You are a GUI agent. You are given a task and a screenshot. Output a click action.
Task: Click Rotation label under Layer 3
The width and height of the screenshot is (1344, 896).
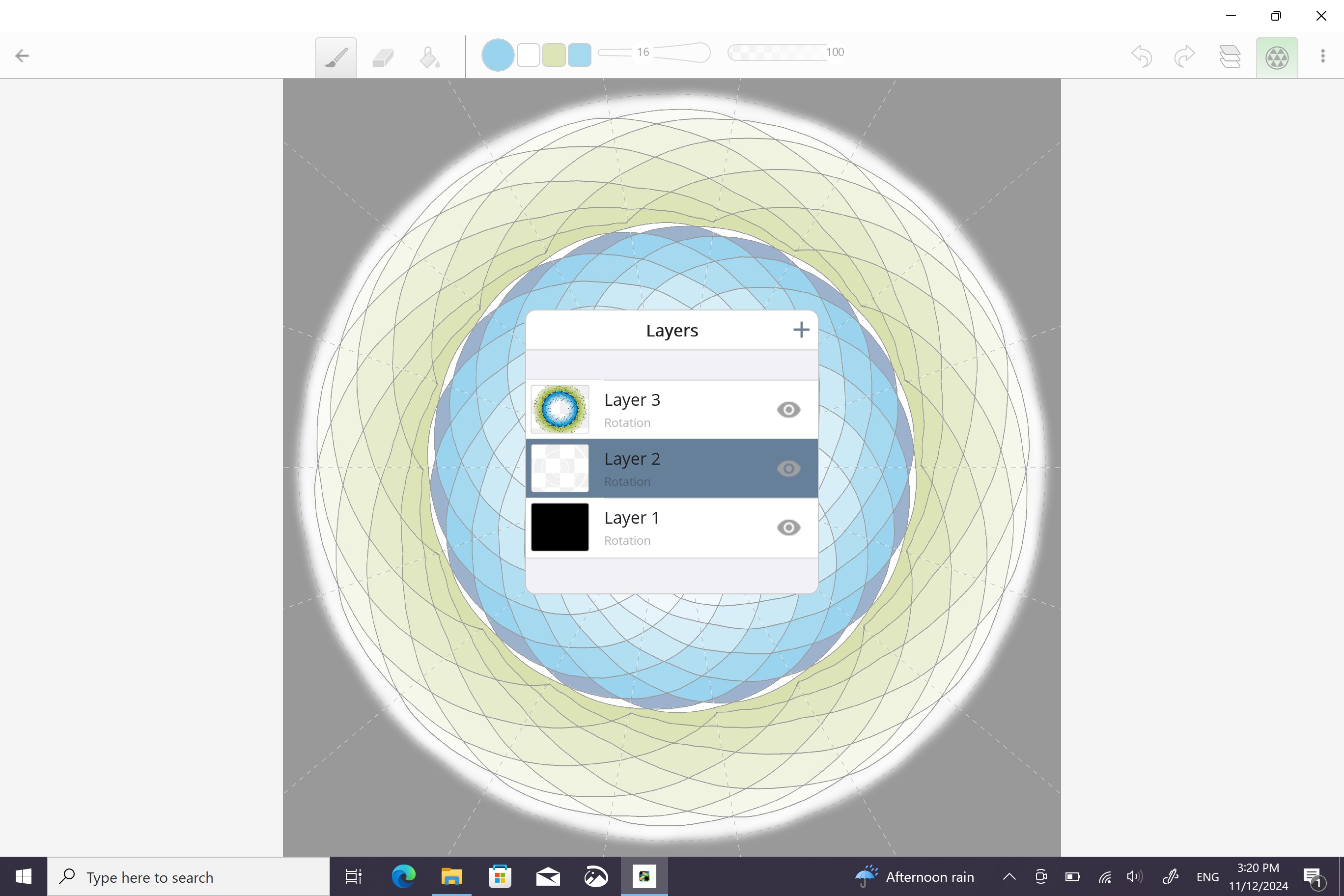[627, 423]
